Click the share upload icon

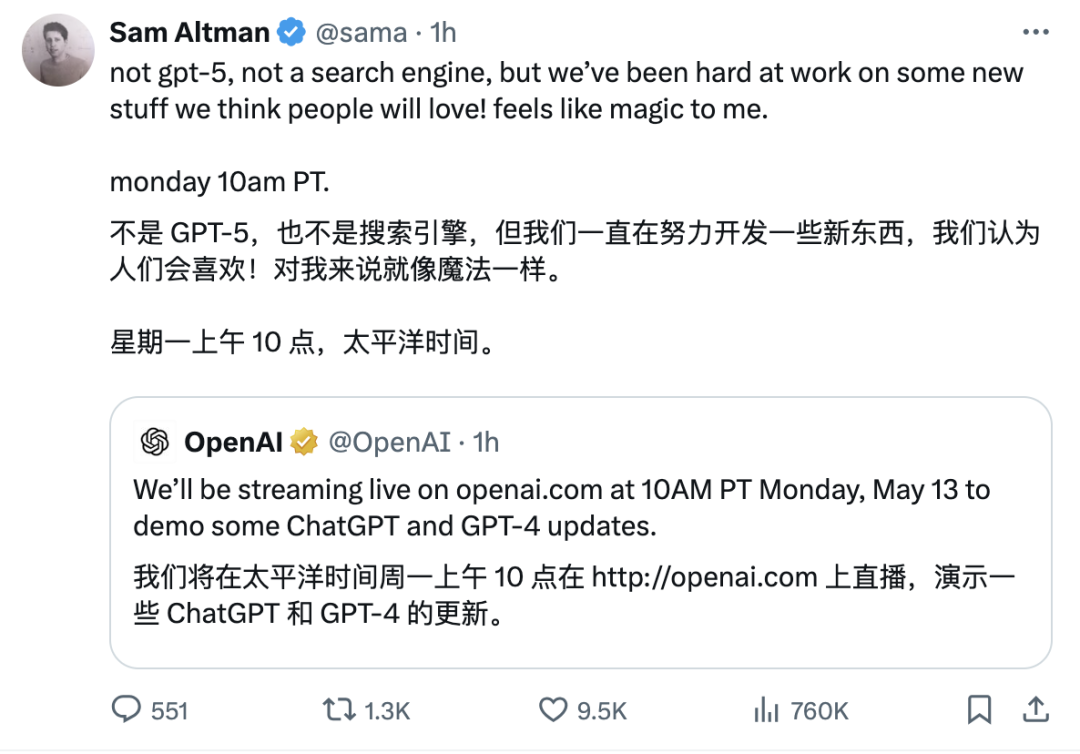[1037, 709]
